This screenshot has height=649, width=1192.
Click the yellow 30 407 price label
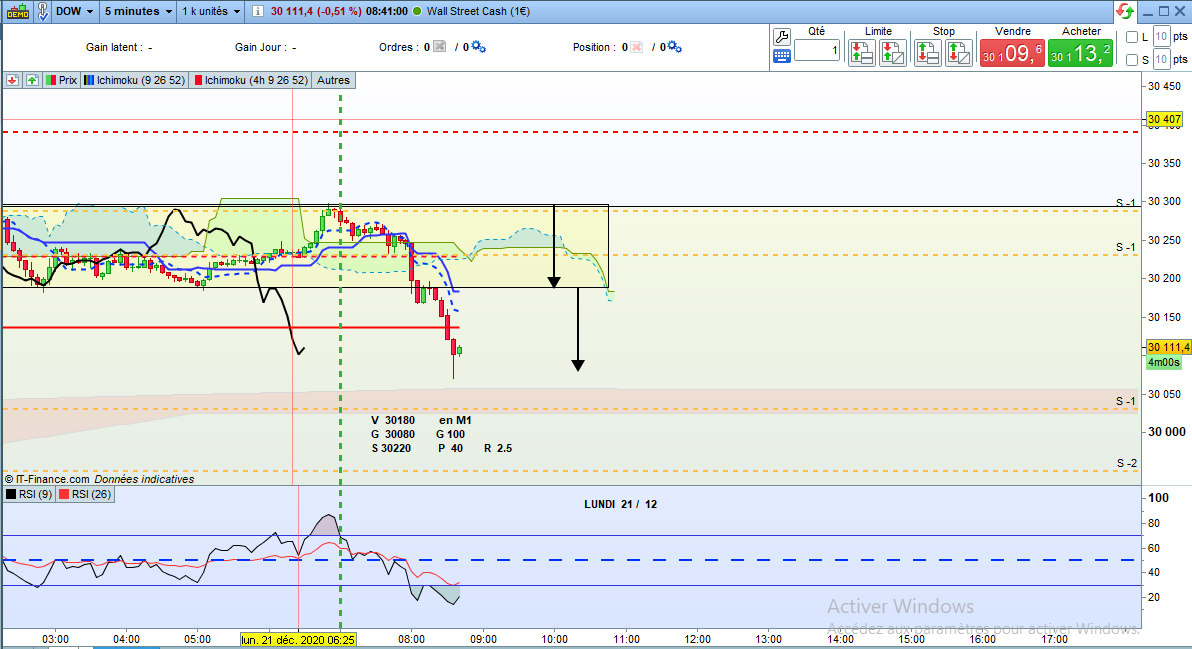pos(1164,119)
